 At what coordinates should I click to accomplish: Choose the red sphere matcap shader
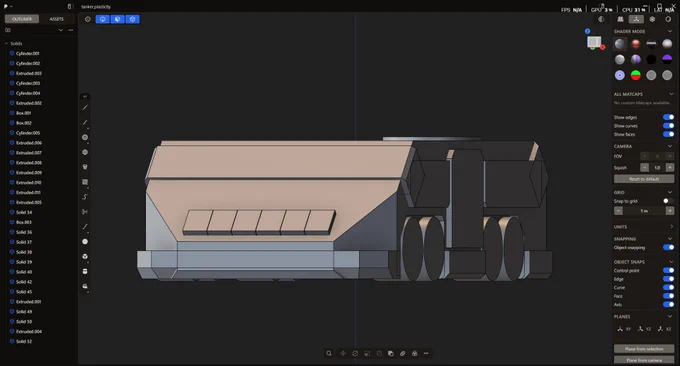(x=636, y=44)
